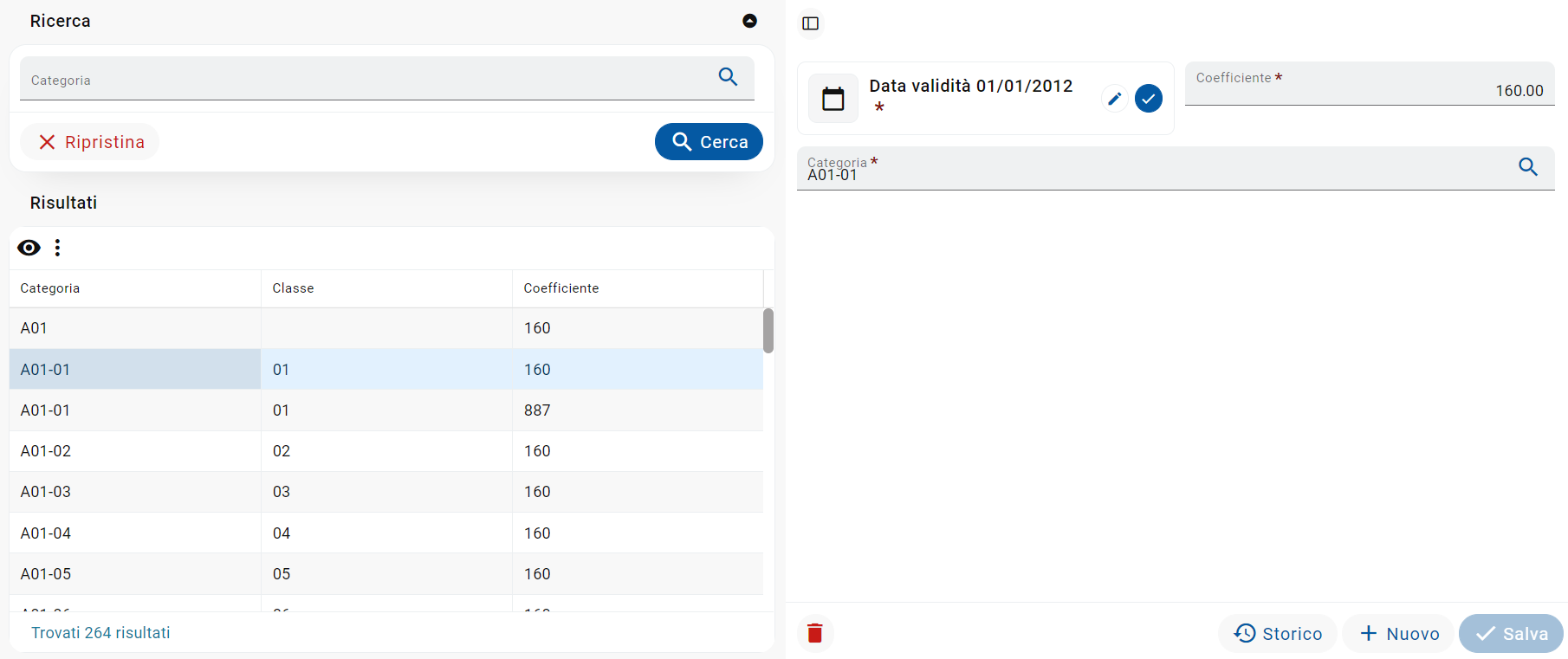Edit the validity date with the pencil icon

point(1115,99)
